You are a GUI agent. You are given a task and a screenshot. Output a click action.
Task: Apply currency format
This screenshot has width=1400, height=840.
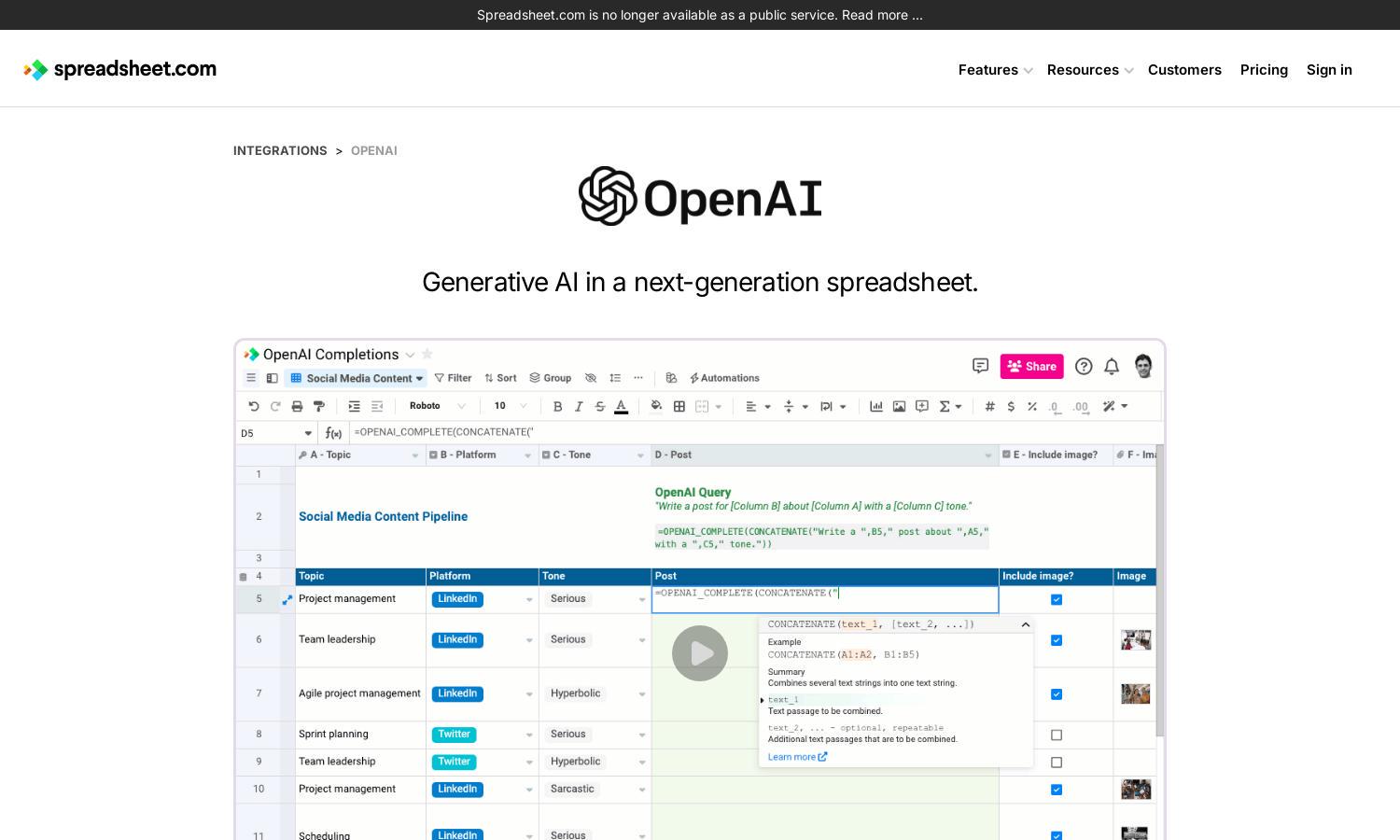click(1011, 406)
